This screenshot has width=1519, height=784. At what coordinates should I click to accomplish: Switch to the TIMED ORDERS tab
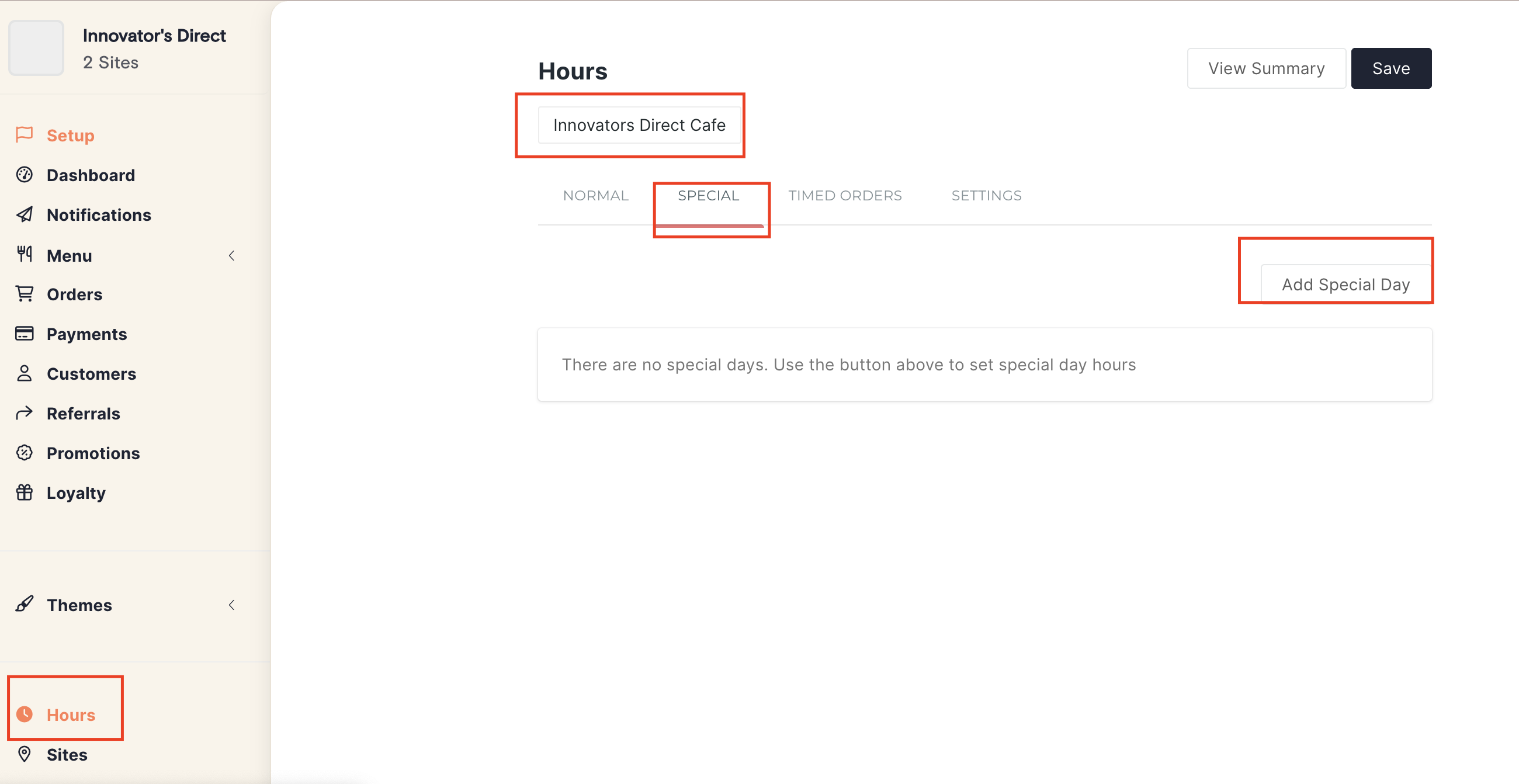click(x=844, y=196)
